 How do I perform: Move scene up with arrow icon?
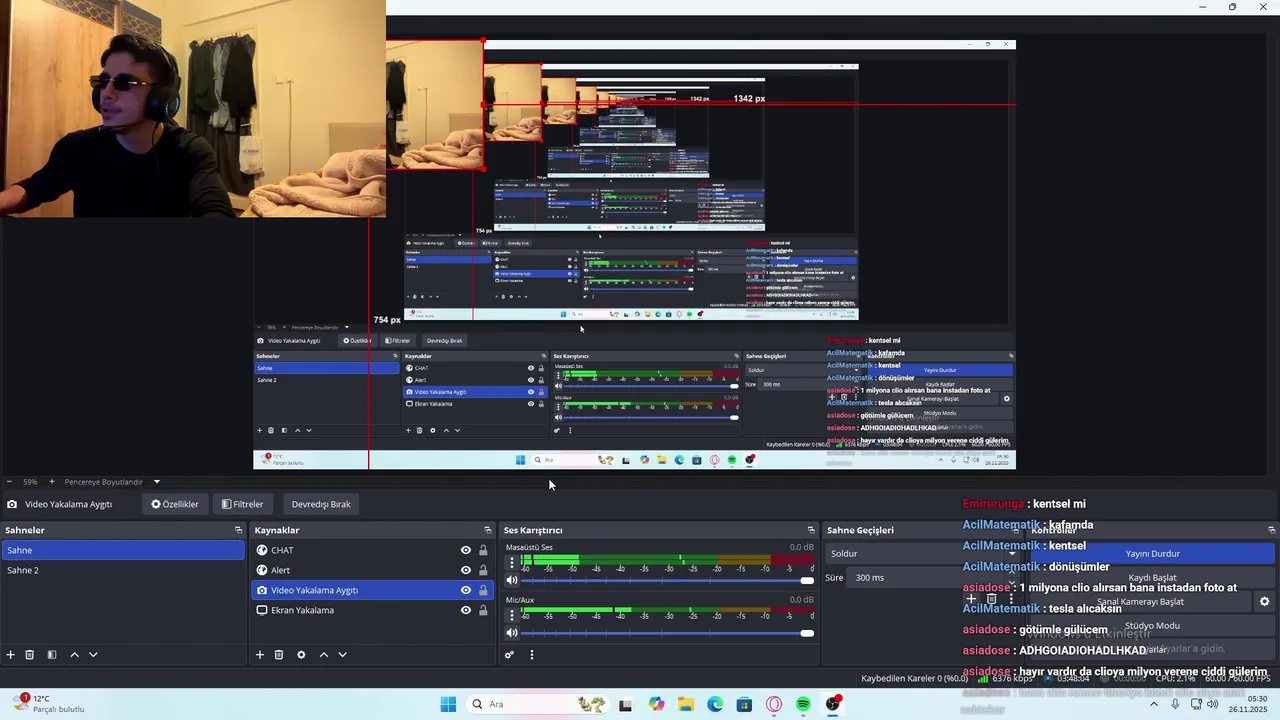click(74, 655)
